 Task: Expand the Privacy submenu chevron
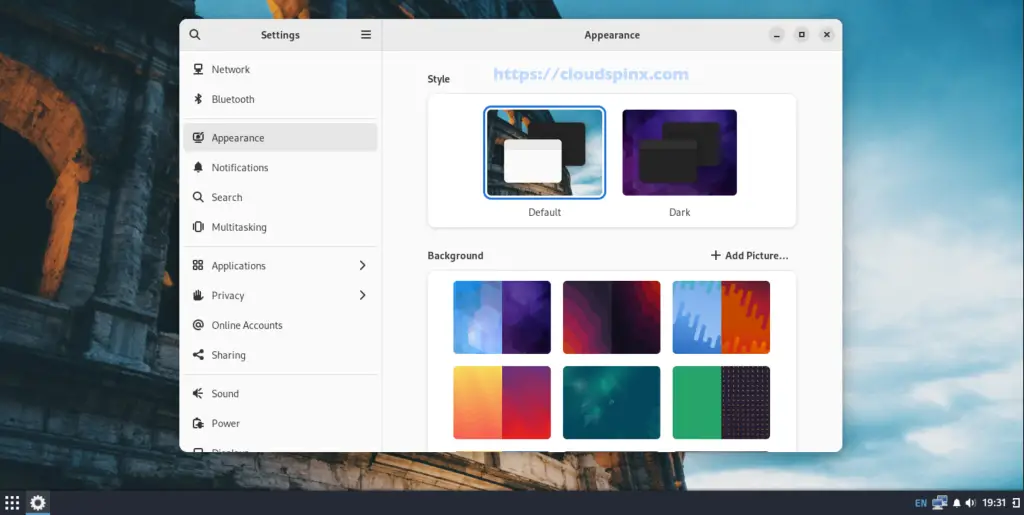(362, 296)
